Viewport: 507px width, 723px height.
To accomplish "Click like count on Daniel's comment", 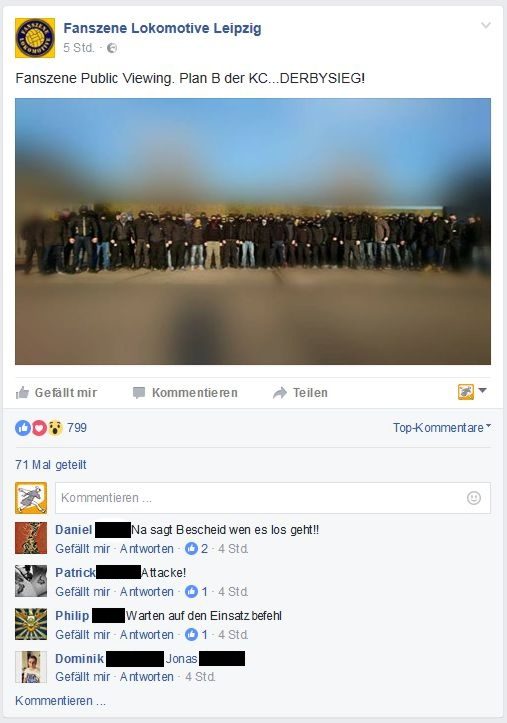I will (197, 549).
